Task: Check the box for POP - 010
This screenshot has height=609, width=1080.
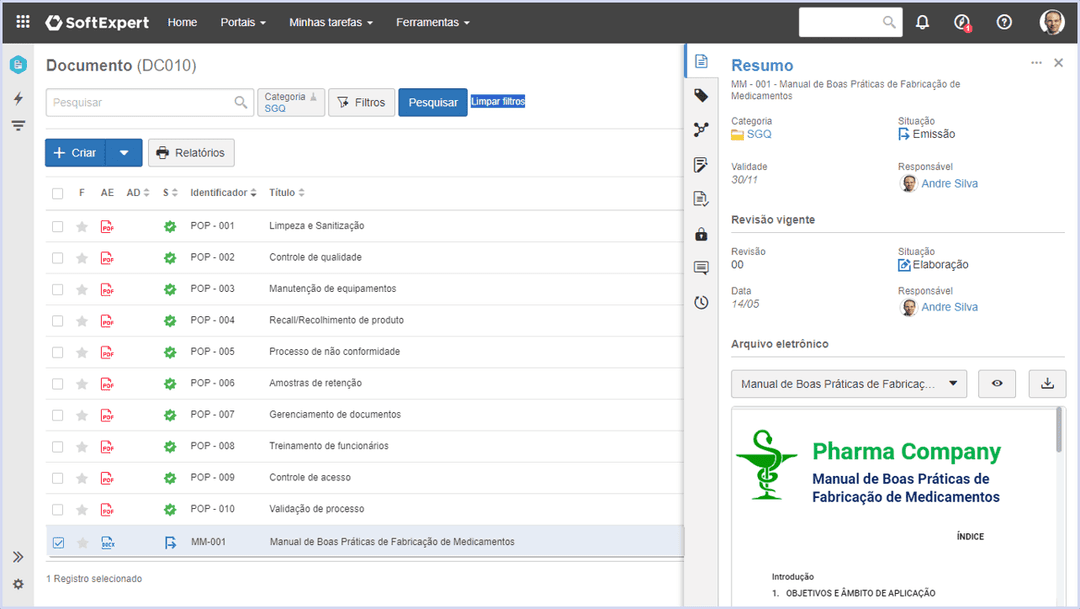Action: pyautogui.click(x=57, y=510)
